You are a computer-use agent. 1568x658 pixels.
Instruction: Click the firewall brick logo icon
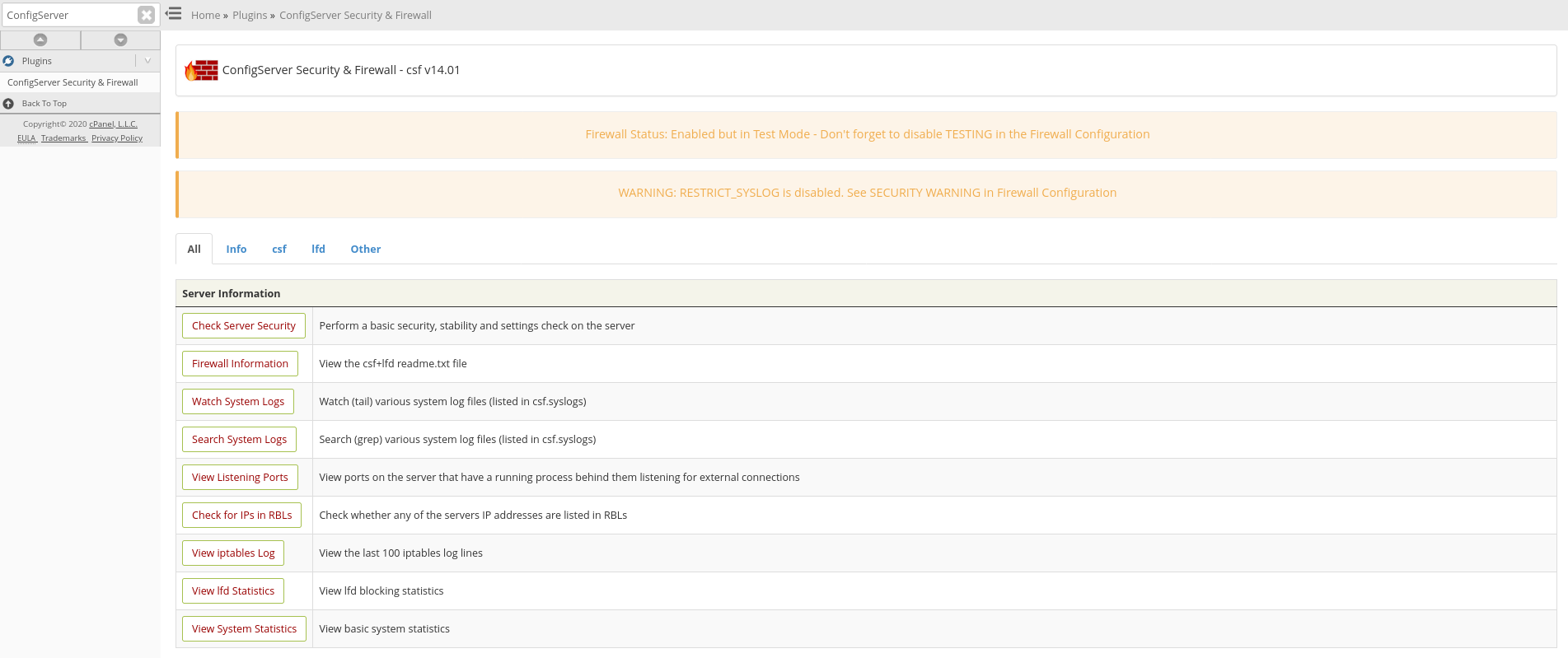pyautogui.click(x=201, y=70)
